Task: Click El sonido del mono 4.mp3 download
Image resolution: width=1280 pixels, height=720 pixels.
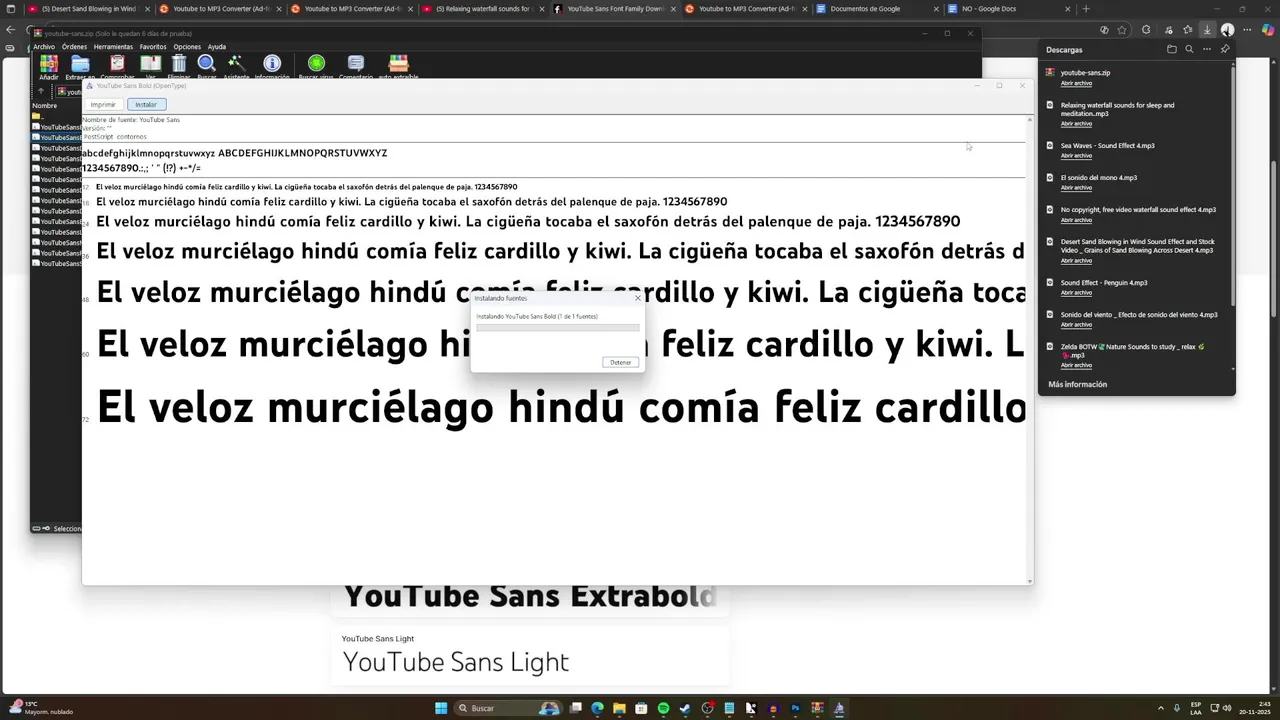Action: coord(1099,178)
